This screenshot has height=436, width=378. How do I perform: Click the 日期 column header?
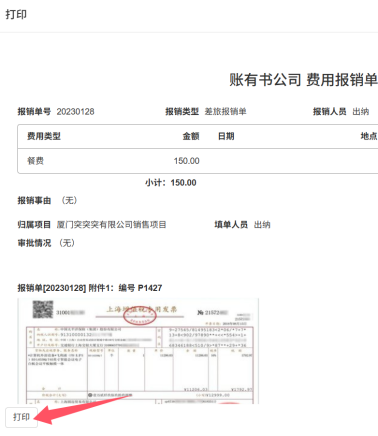(226, 136)
